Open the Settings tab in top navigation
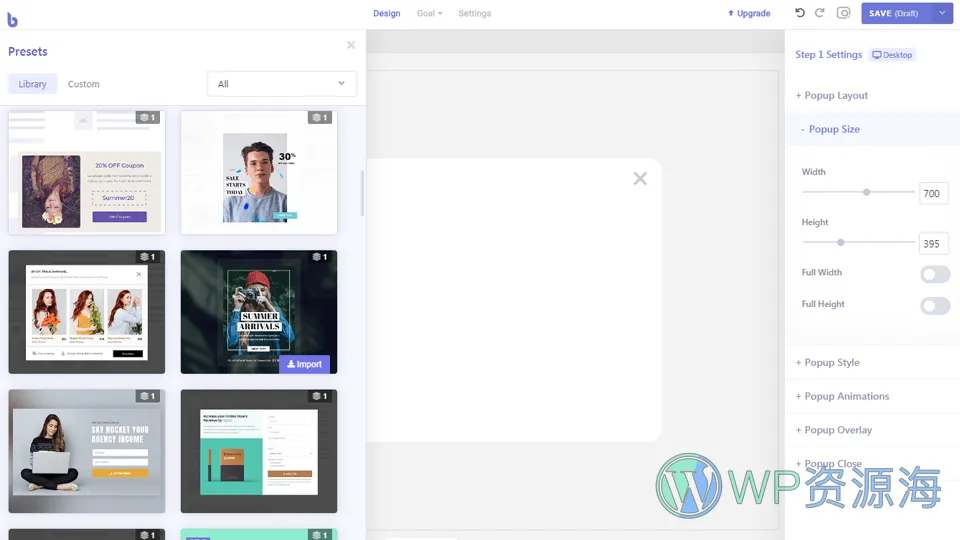Viewport: 960px width, 540px height. coord(474,14)
